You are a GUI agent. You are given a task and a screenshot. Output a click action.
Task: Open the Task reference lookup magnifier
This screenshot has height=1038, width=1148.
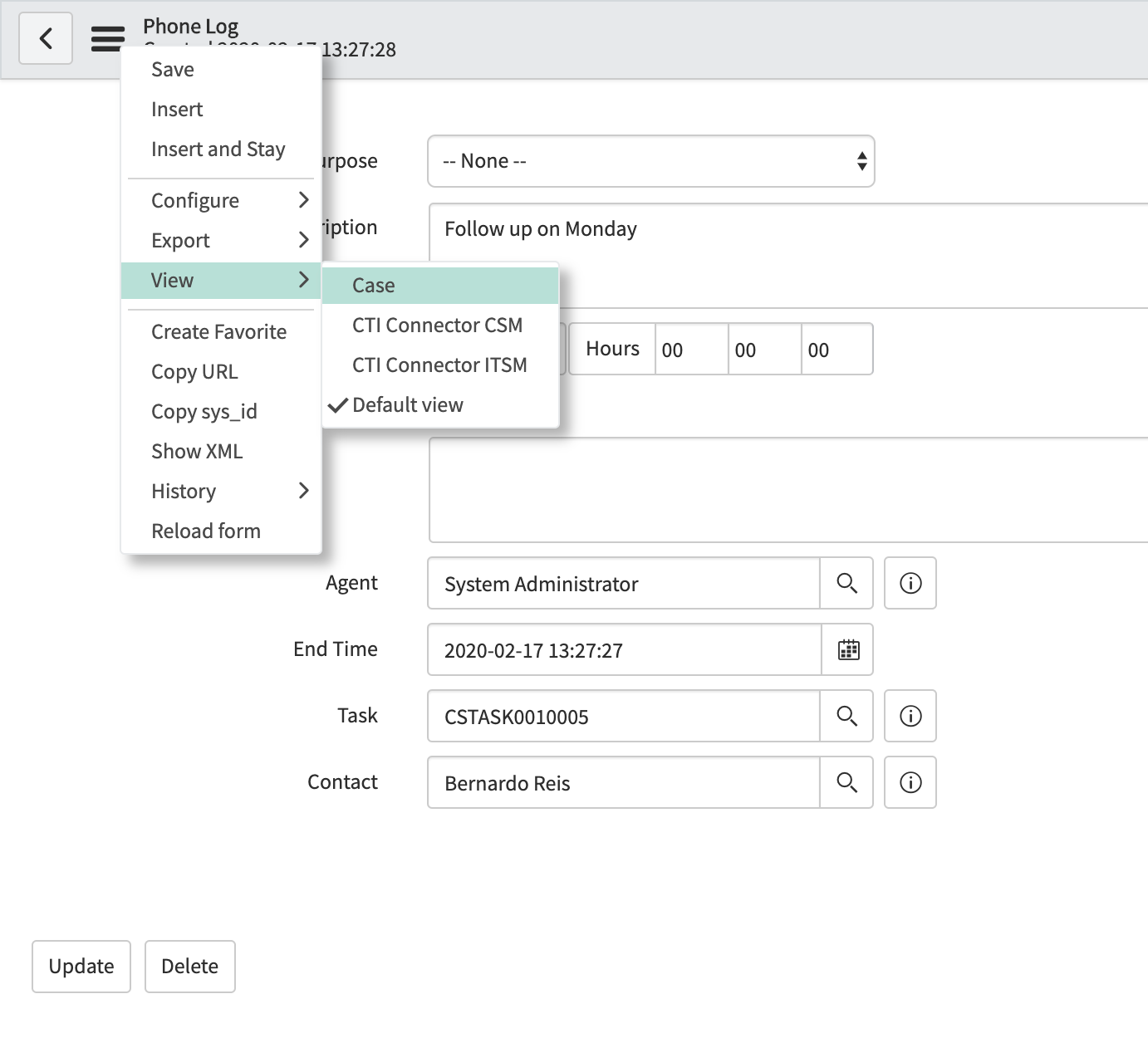tap(847, 716)
